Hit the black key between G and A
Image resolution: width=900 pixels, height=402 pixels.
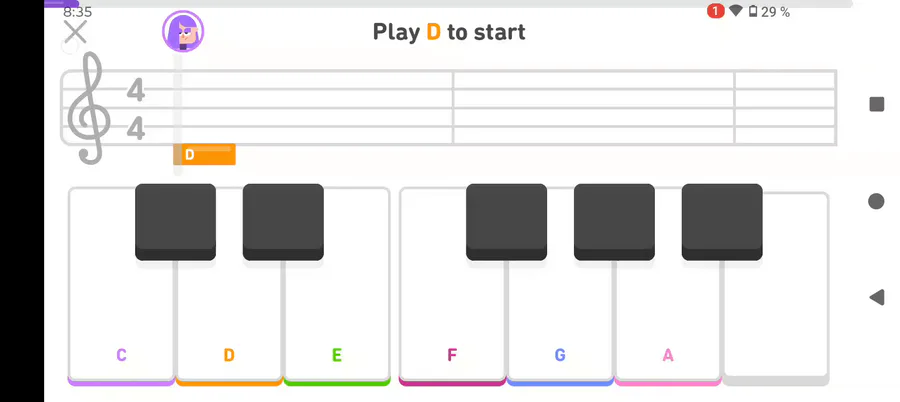(614, 222)
